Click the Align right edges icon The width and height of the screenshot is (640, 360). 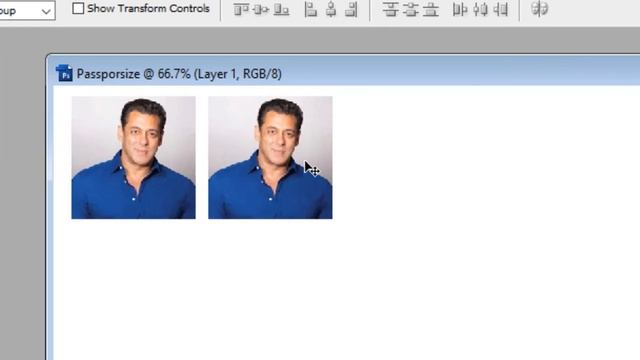(351, 9)
